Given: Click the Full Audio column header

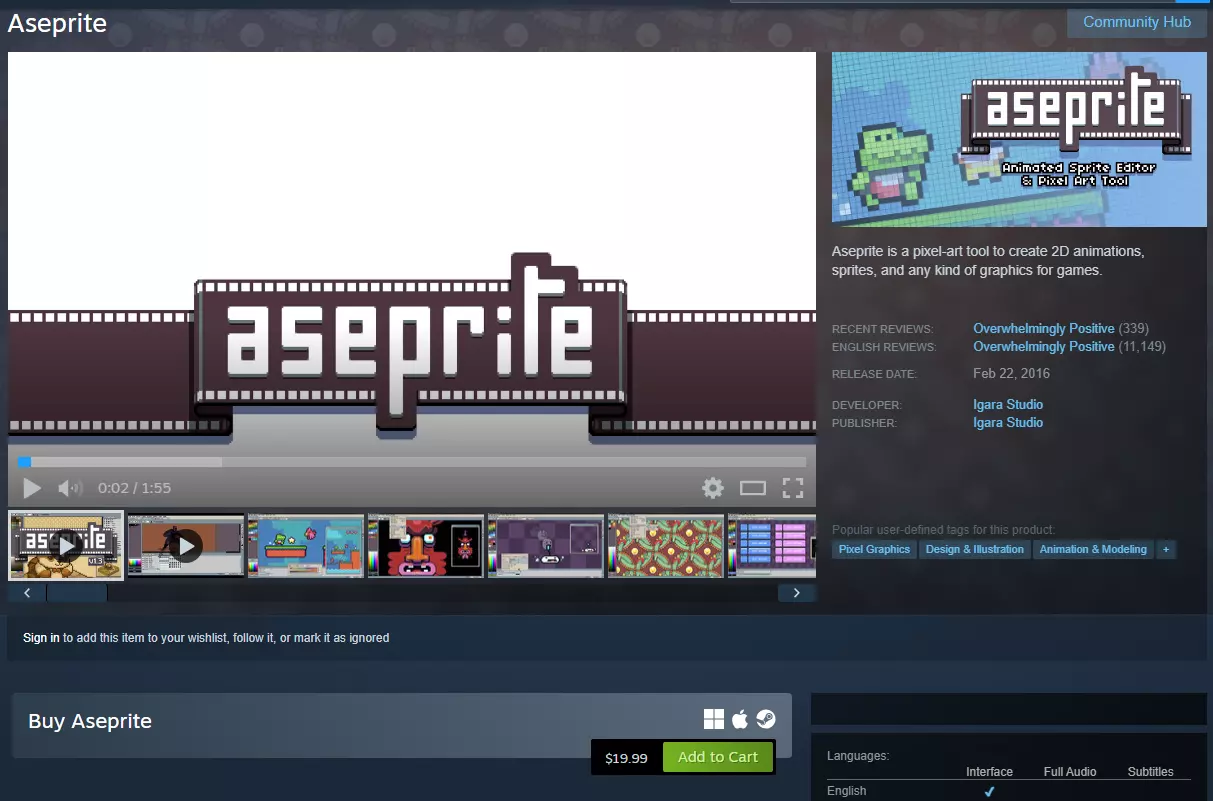Looking at the screenshot, I should coord(1070,771).
